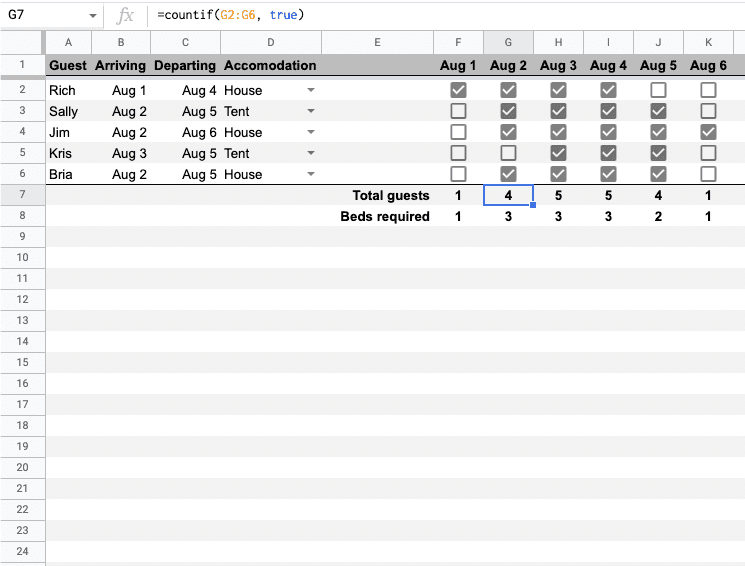Click Beds required value under Aug 5
The height and width of the screenshot is (566, 745).
(658, 216)
